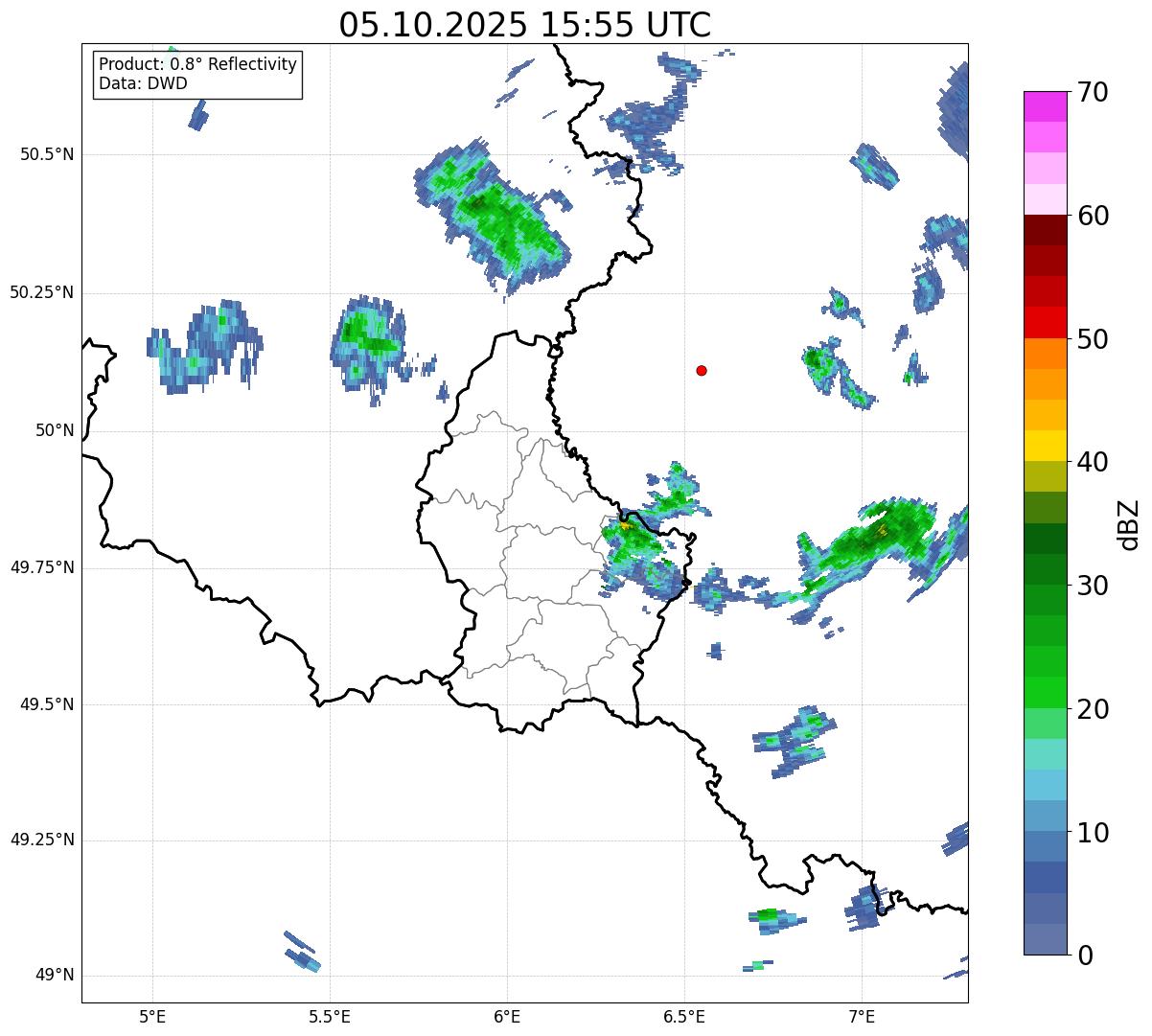This screenshot has height=1036, width=1152.
Task: Click the '7°E' longitude label
Action: [x=862, y=1016]
